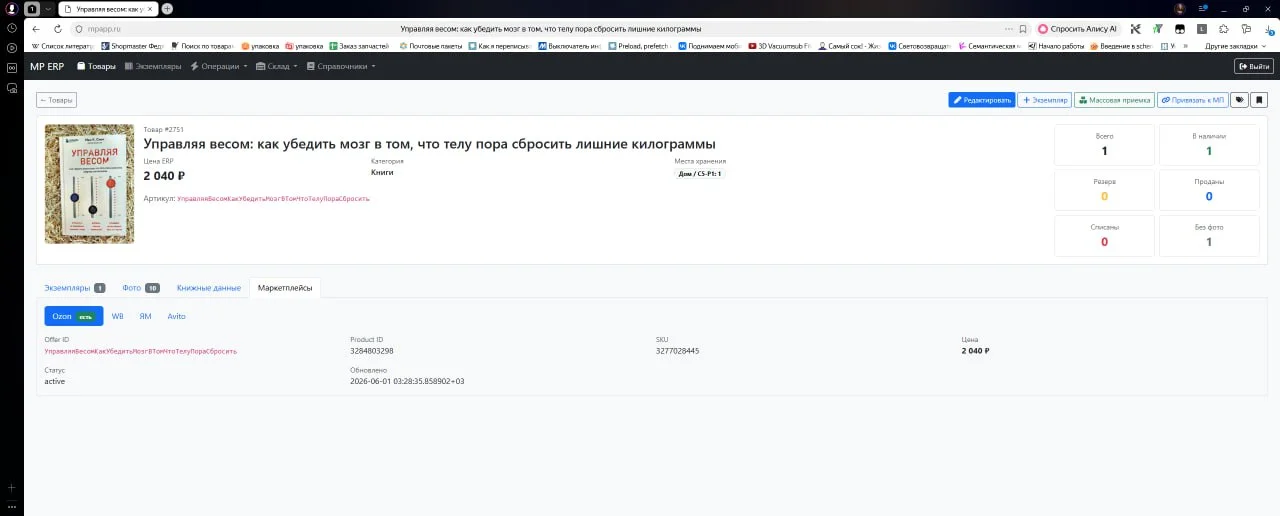Expand the Операции dropdown menu
Viewport: 1280px width, 516px height.
(219, 66)
